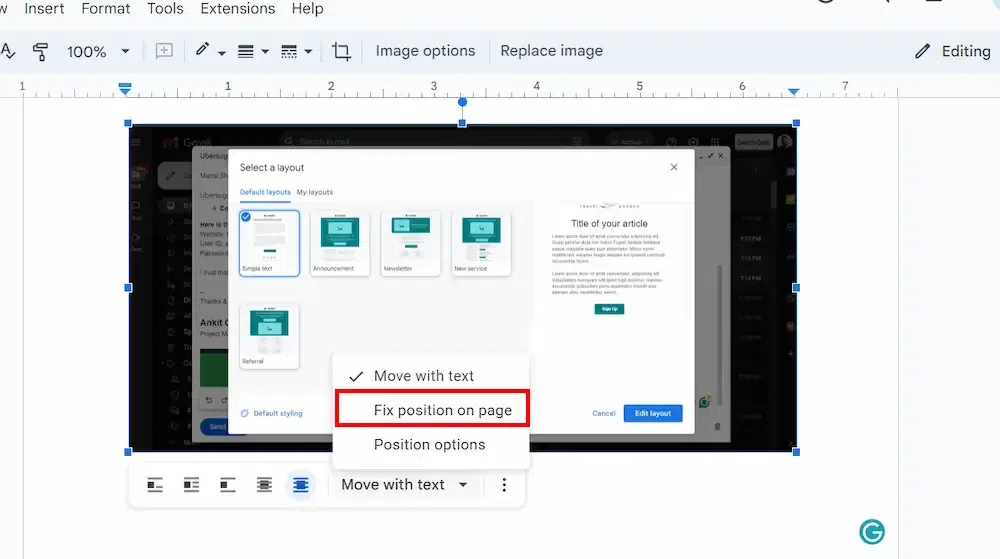1000x559 pixels.
Task: Click the Grammarly icon
Action: (872, 531)
